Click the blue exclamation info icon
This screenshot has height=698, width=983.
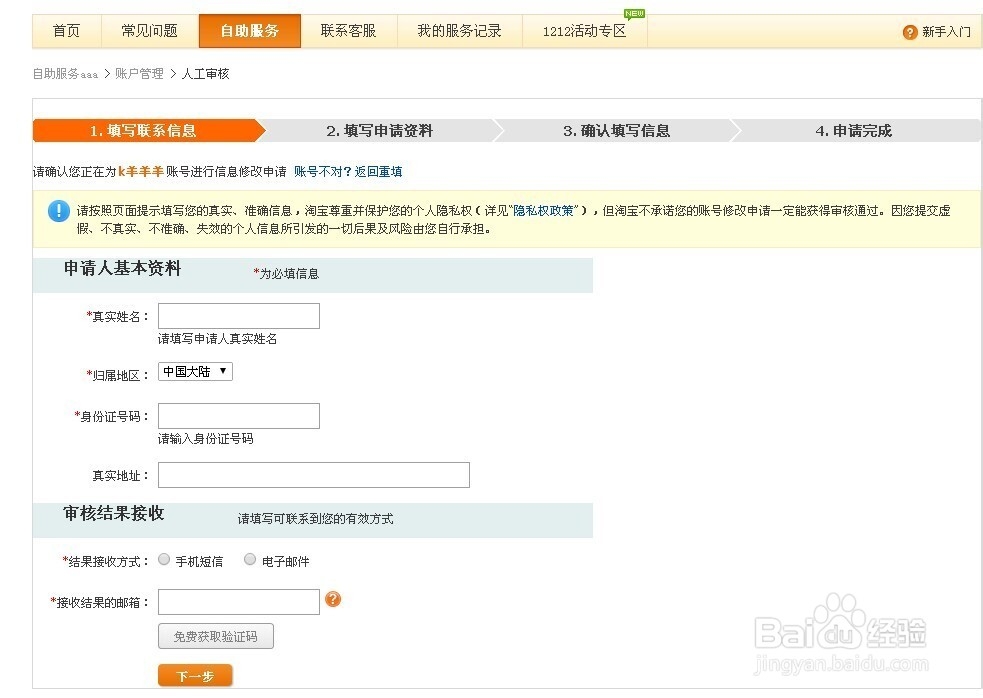(x=59, y=211)
